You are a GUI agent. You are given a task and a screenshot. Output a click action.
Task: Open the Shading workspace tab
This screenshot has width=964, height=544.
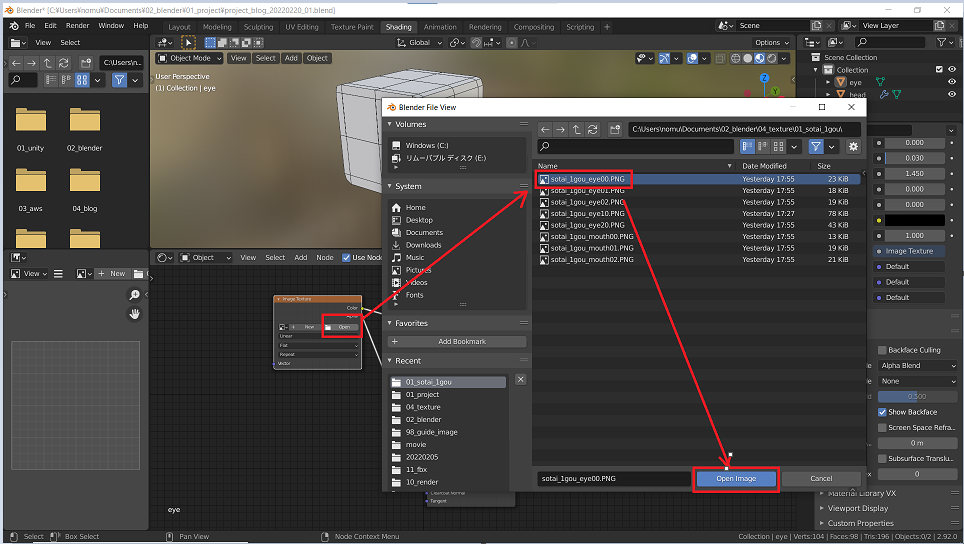point(398,27)
